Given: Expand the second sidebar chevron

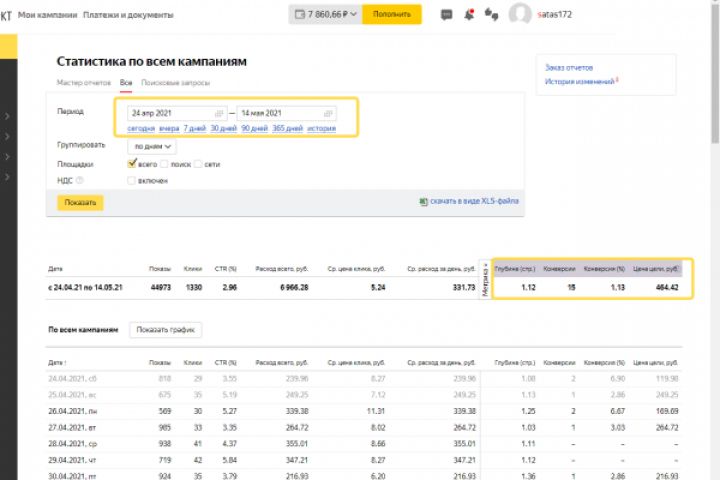Looking at the screenshot, I should [x=7, y=136].
